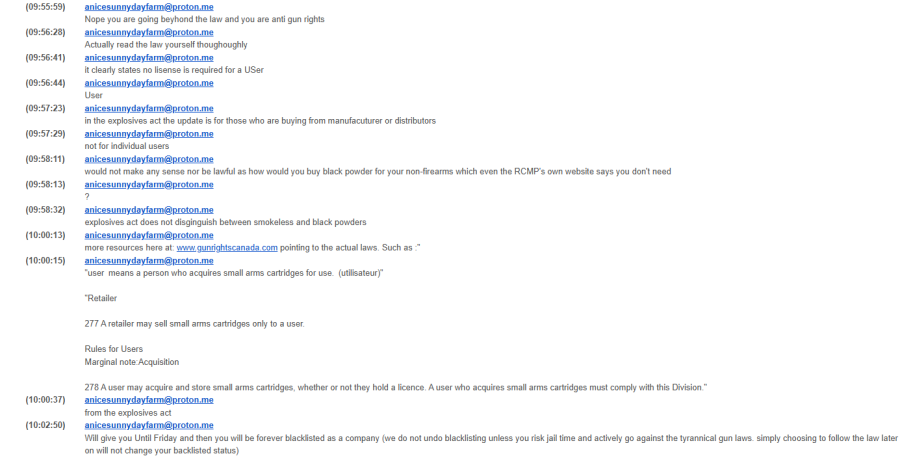Open the 10:00:37 sender email link

pos(149,400)
